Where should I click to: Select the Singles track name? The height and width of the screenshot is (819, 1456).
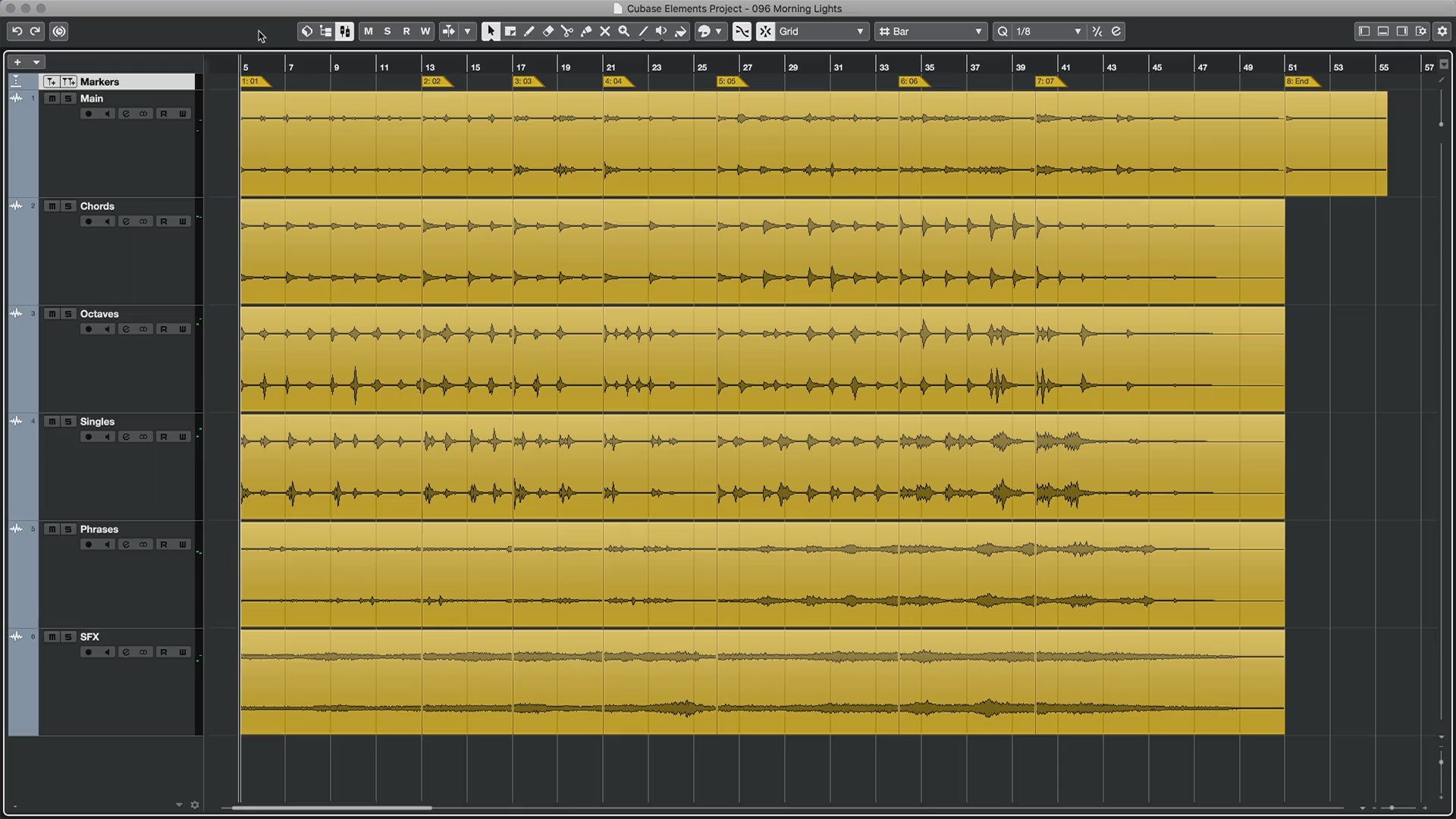click(x=97, y=422)
